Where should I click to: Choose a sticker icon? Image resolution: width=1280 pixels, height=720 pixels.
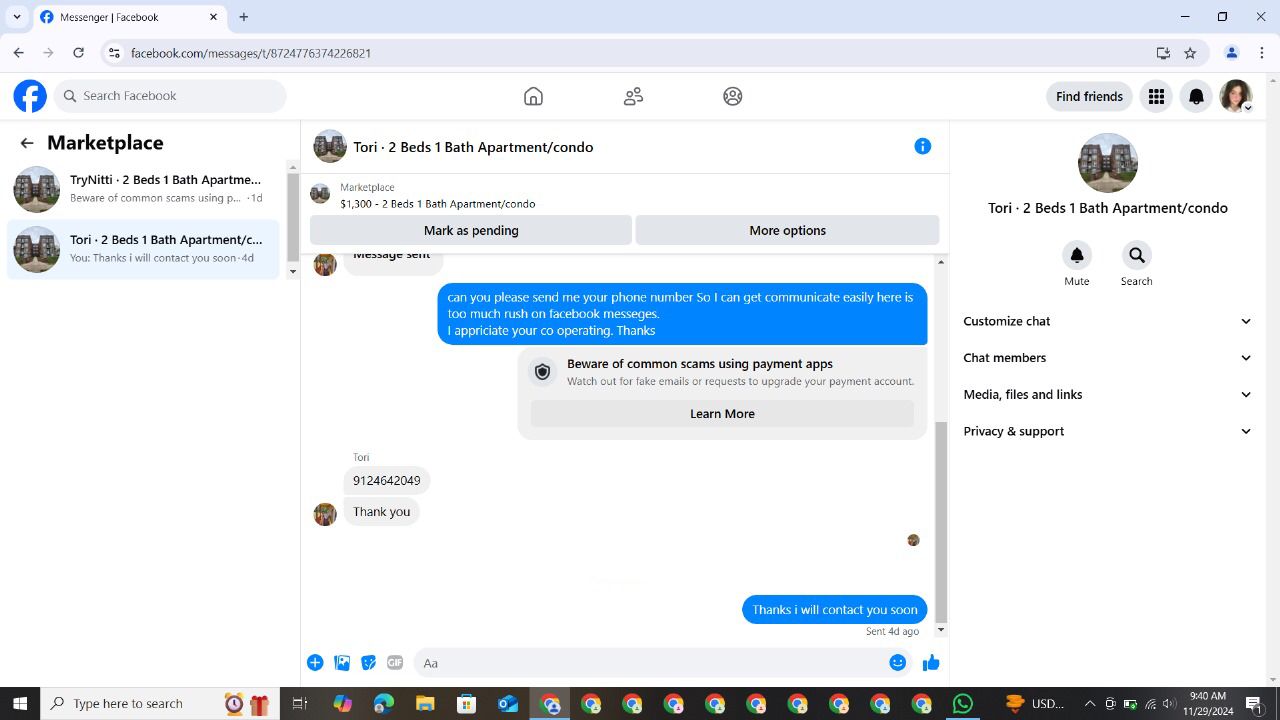tap(369, 663)
